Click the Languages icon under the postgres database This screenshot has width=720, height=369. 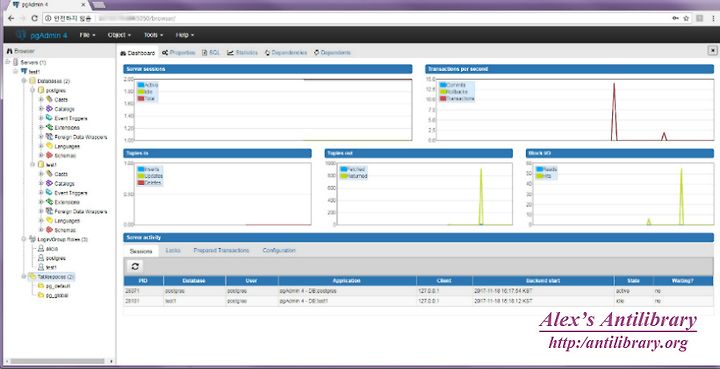coord(50,146)
